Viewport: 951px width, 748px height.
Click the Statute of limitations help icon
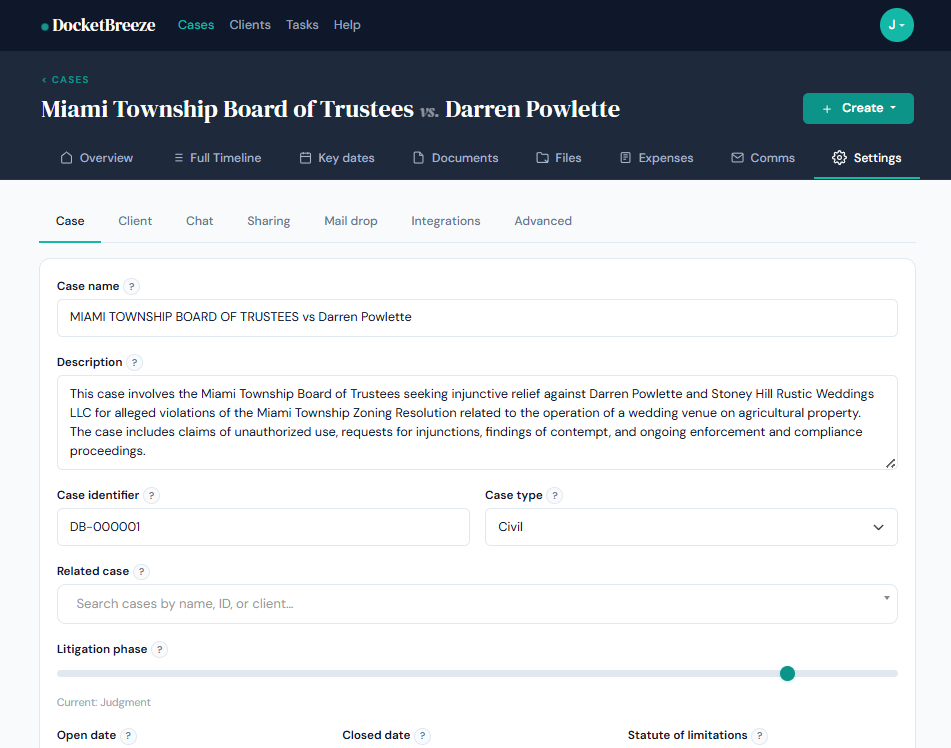click(x=760, y=736)
